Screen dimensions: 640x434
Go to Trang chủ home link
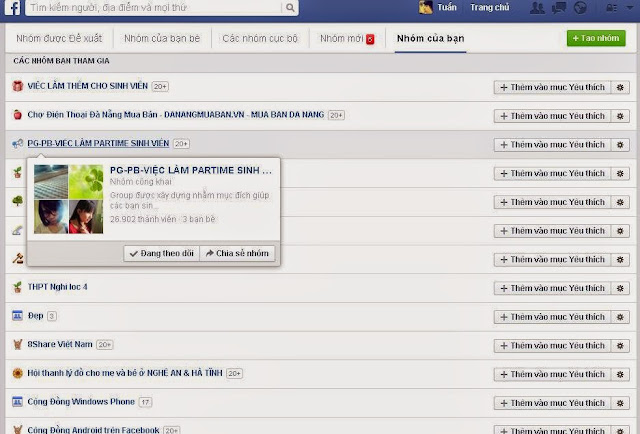coord(489,7)
